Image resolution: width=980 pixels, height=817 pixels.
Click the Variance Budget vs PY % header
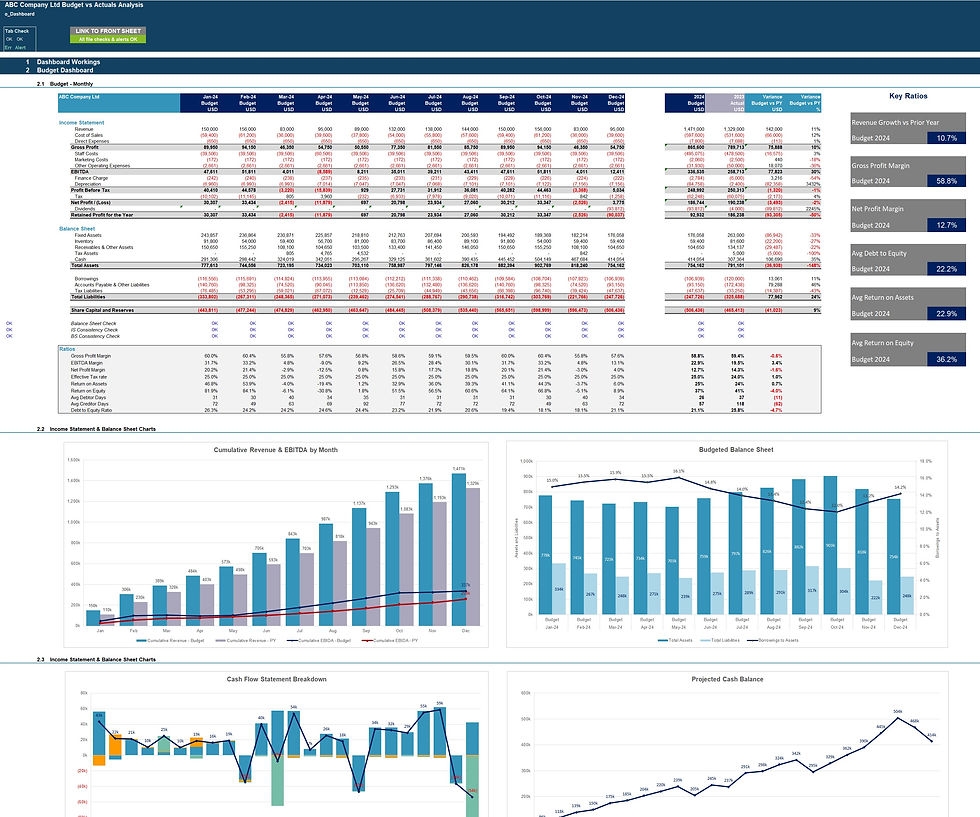806,101
